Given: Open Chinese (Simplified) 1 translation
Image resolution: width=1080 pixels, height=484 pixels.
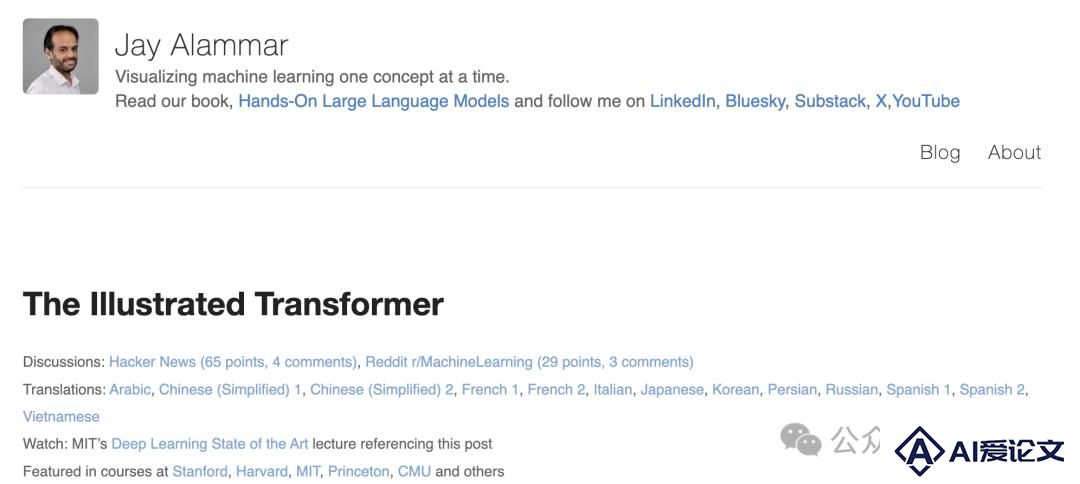Looking at the screenshot, I should tap(230, 390).
